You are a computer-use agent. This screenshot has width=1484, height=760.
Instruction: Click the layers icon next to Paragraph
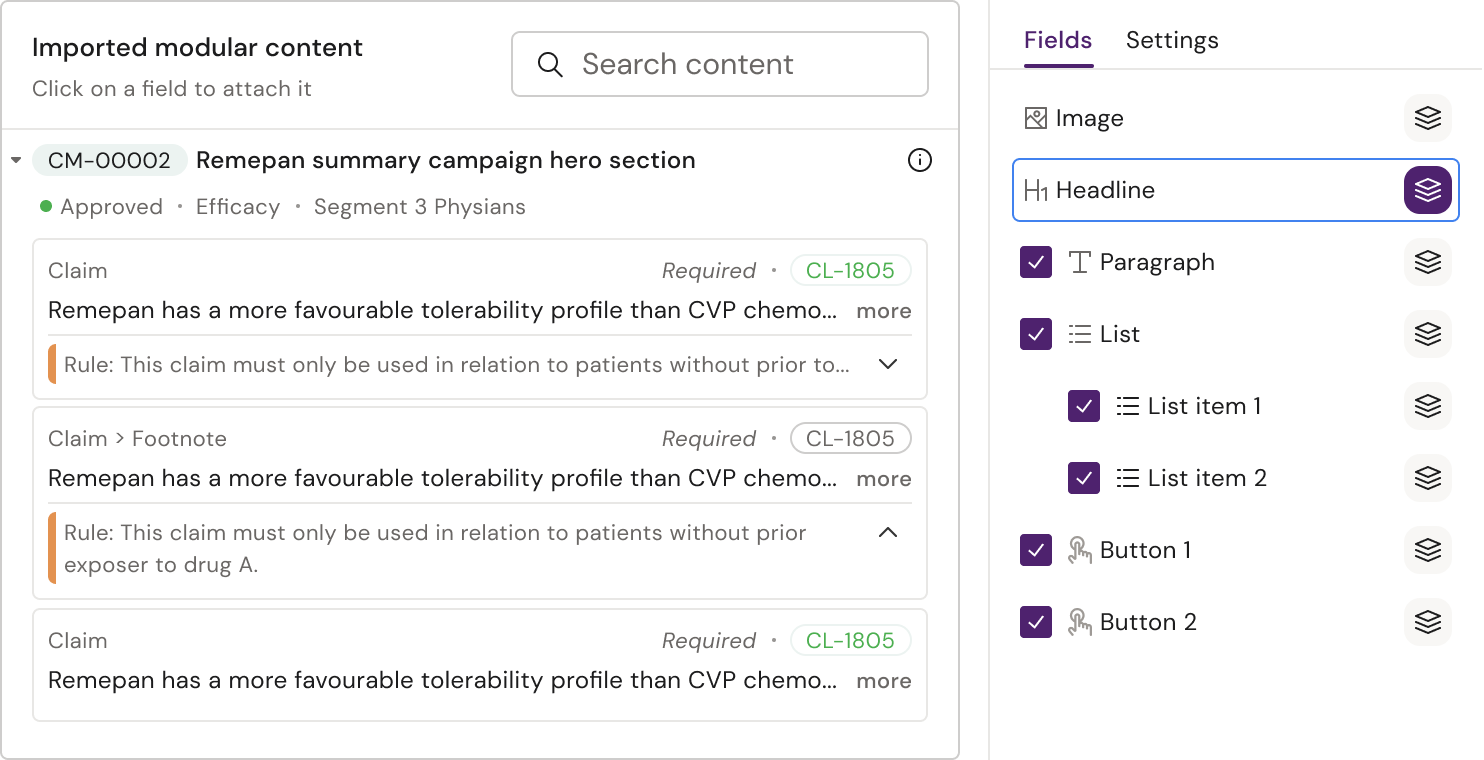1427,262
